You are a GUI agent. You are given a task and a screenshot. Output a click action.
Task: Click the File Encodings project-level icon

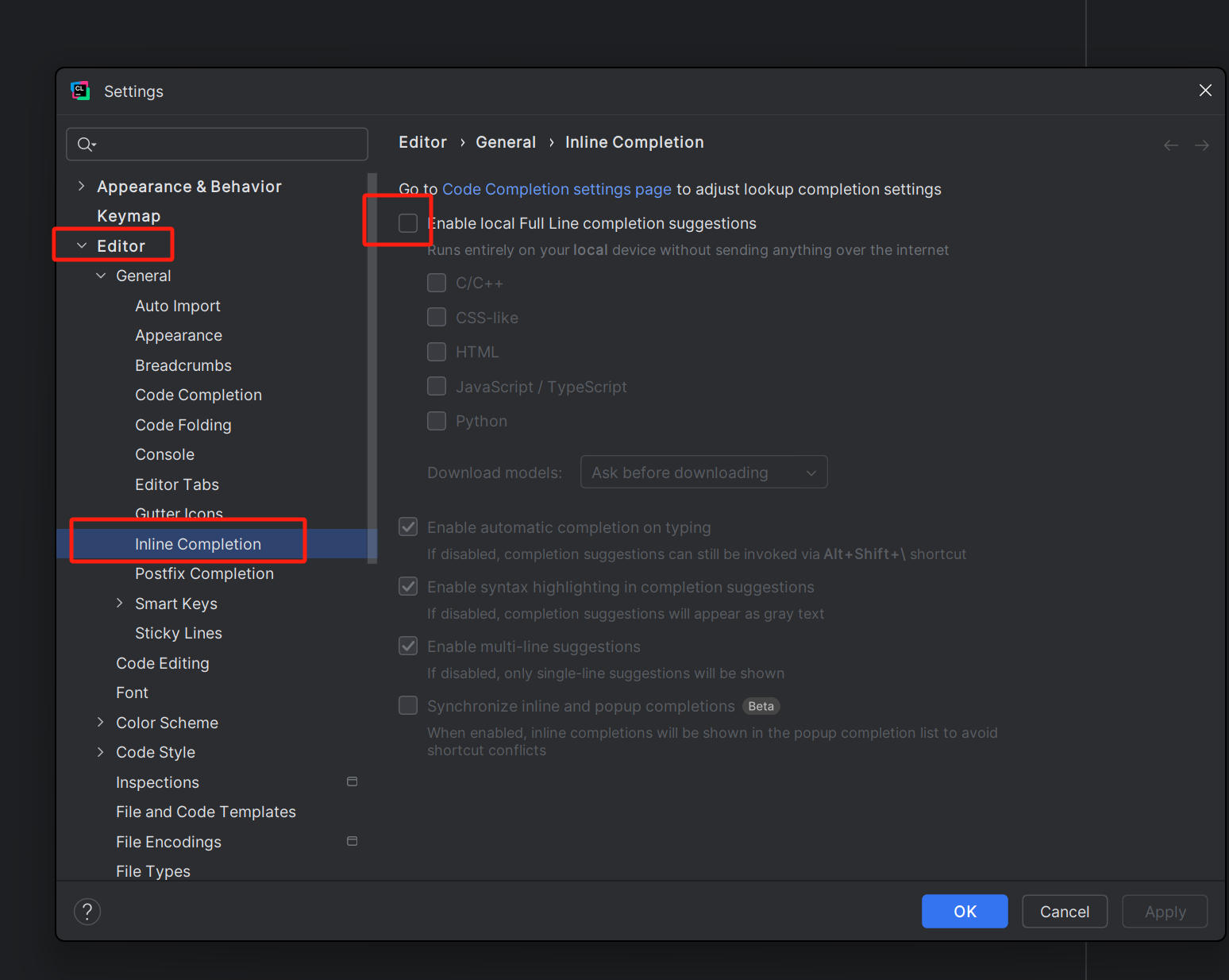coord(352,842)
